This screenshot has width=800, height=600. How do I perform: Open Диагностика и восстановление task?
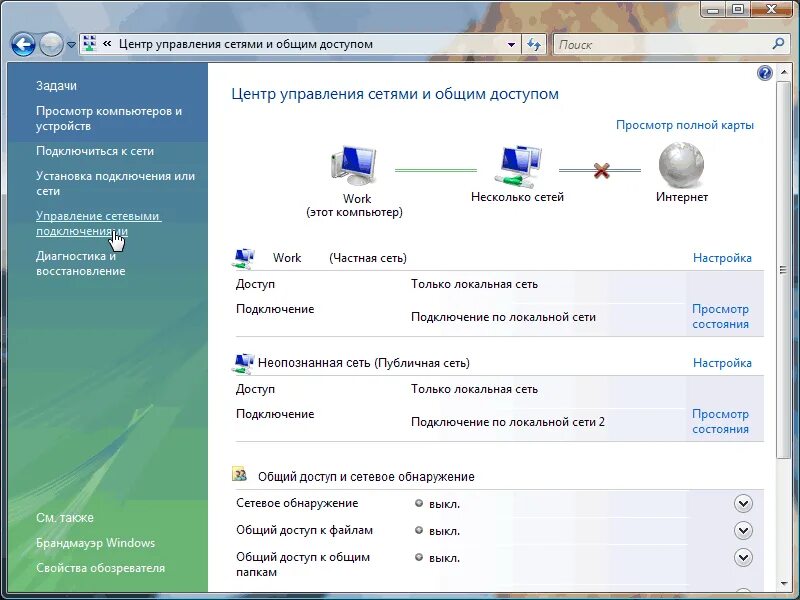click(x=81, y=263)
